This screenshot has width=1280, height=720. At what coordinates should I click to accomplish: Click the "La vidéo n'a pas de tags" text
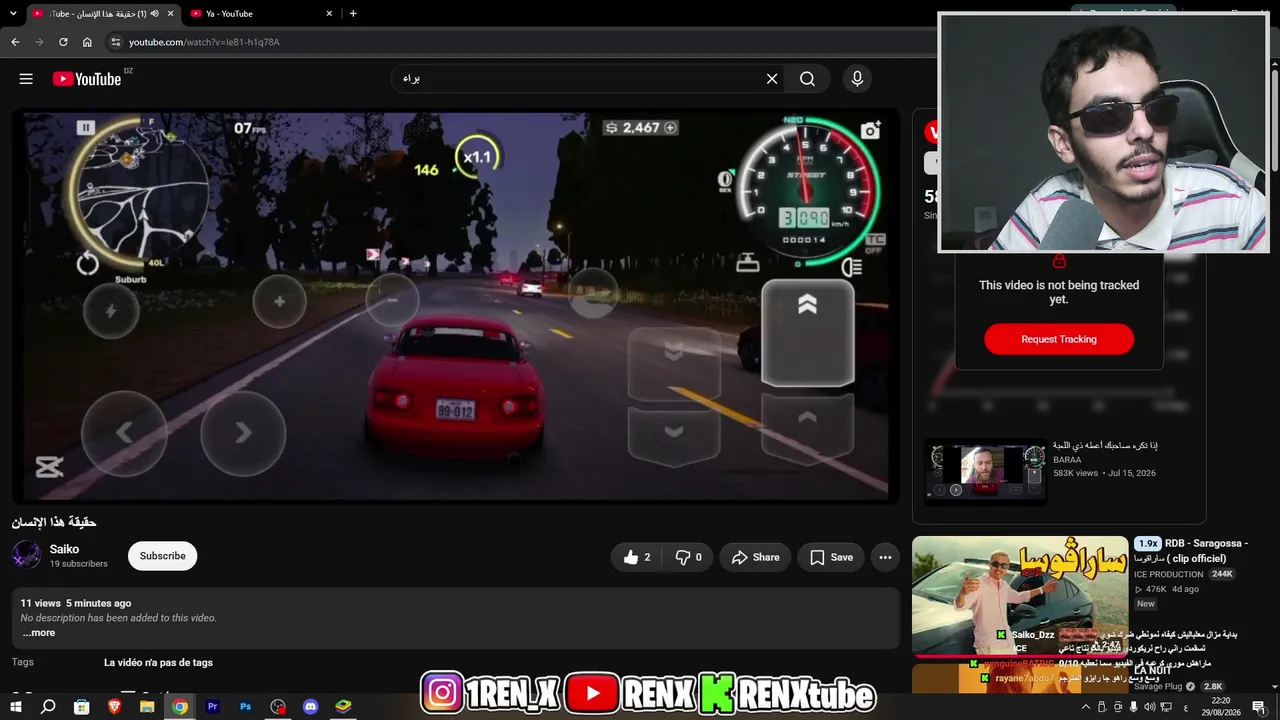pyautogui.click(x=158, y=662)
